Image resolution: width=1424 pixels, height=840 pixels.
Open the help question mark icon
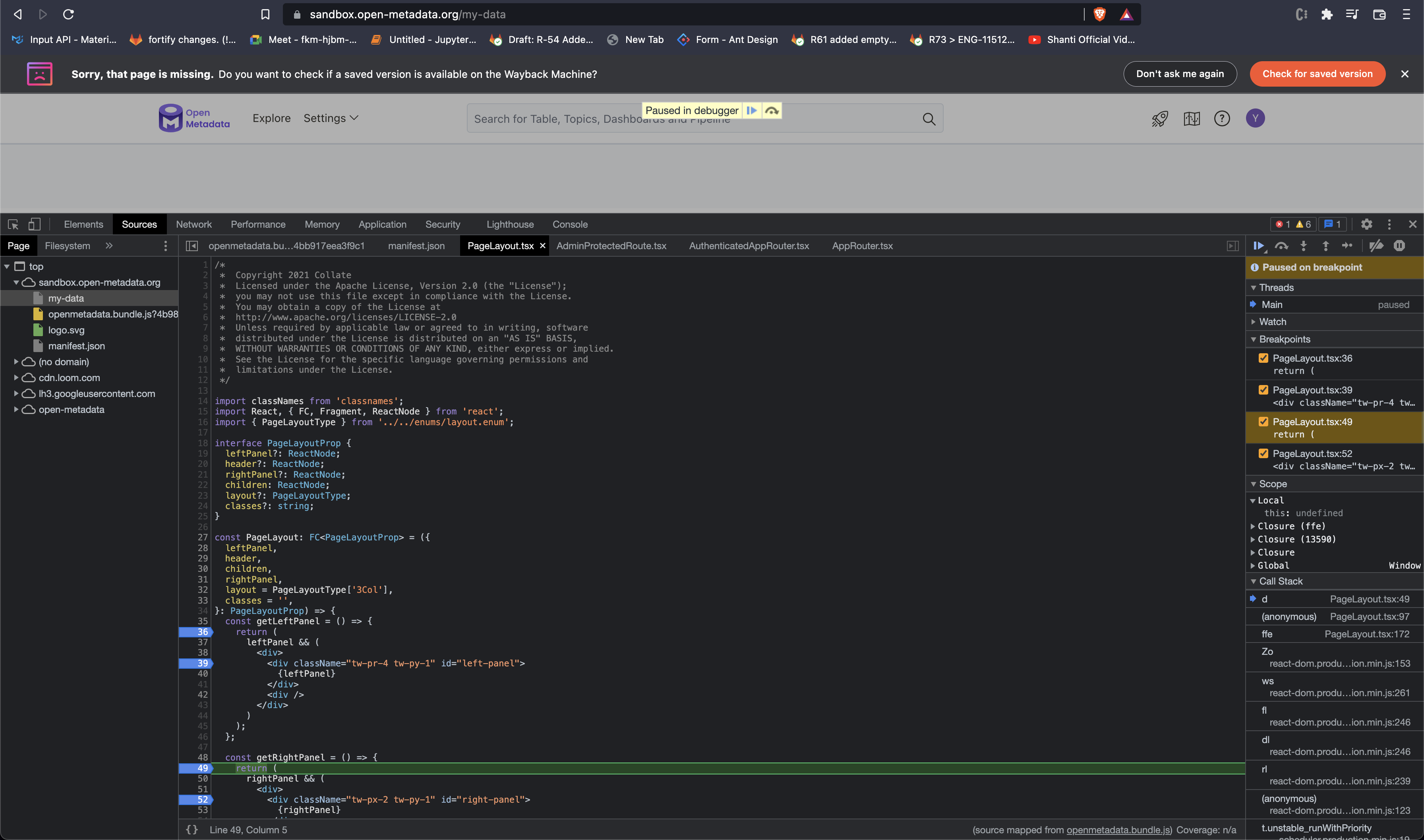[x=1222, y=118]
